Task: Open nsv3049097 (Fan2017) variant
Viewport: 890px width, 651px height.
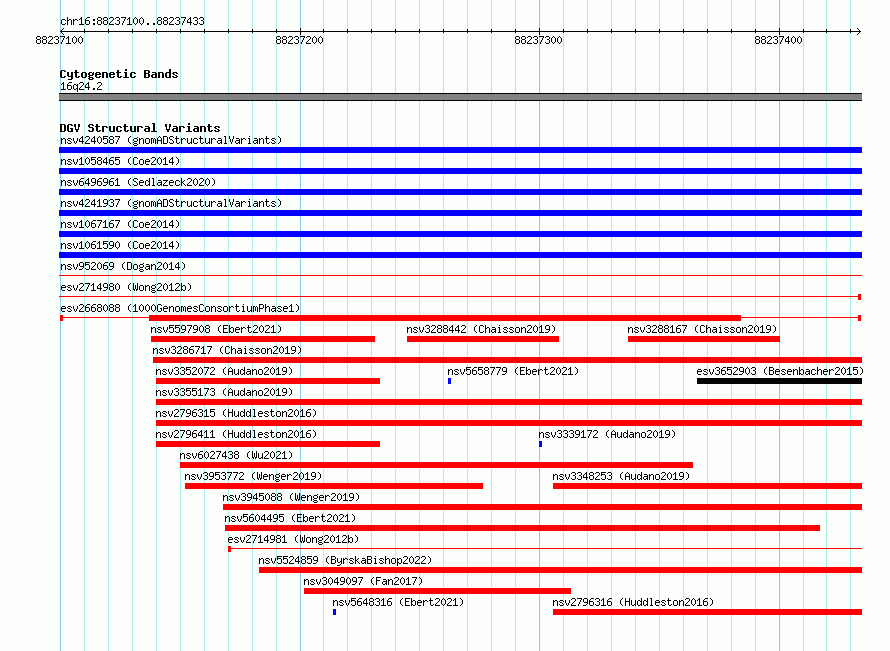Action: coord(363,581)
